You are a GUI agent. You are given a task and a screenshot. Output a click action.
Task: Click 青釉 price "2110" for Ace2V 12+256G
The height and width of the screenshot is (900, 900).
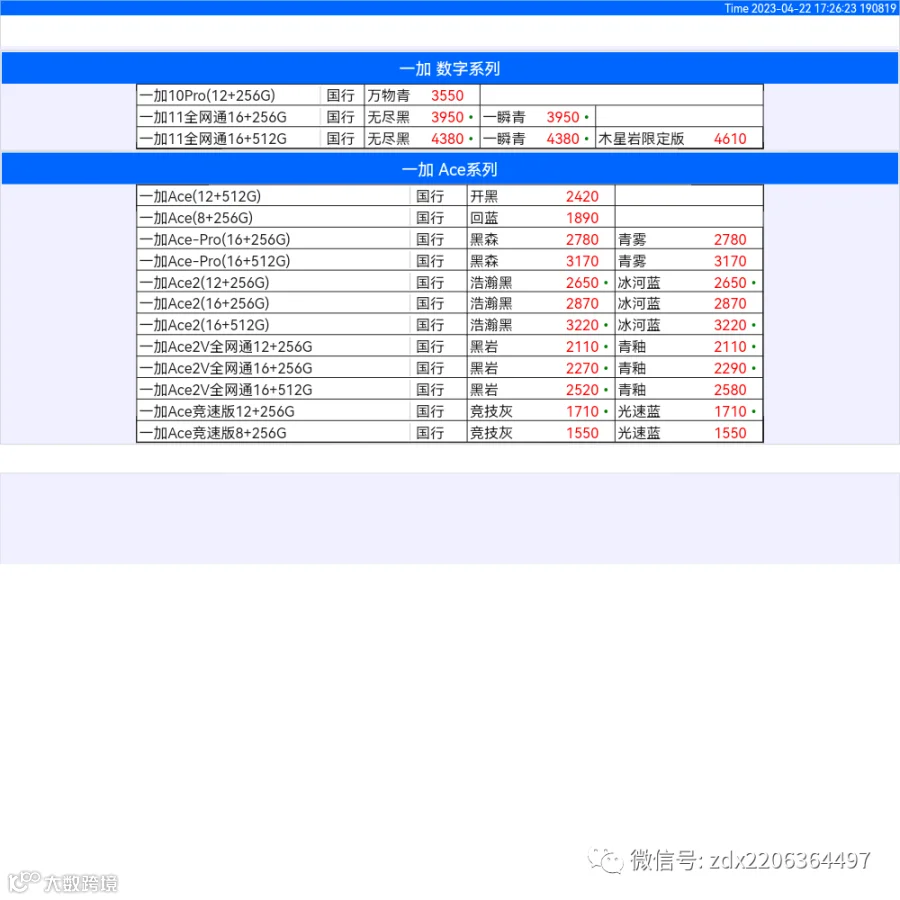tap(730, 347)
